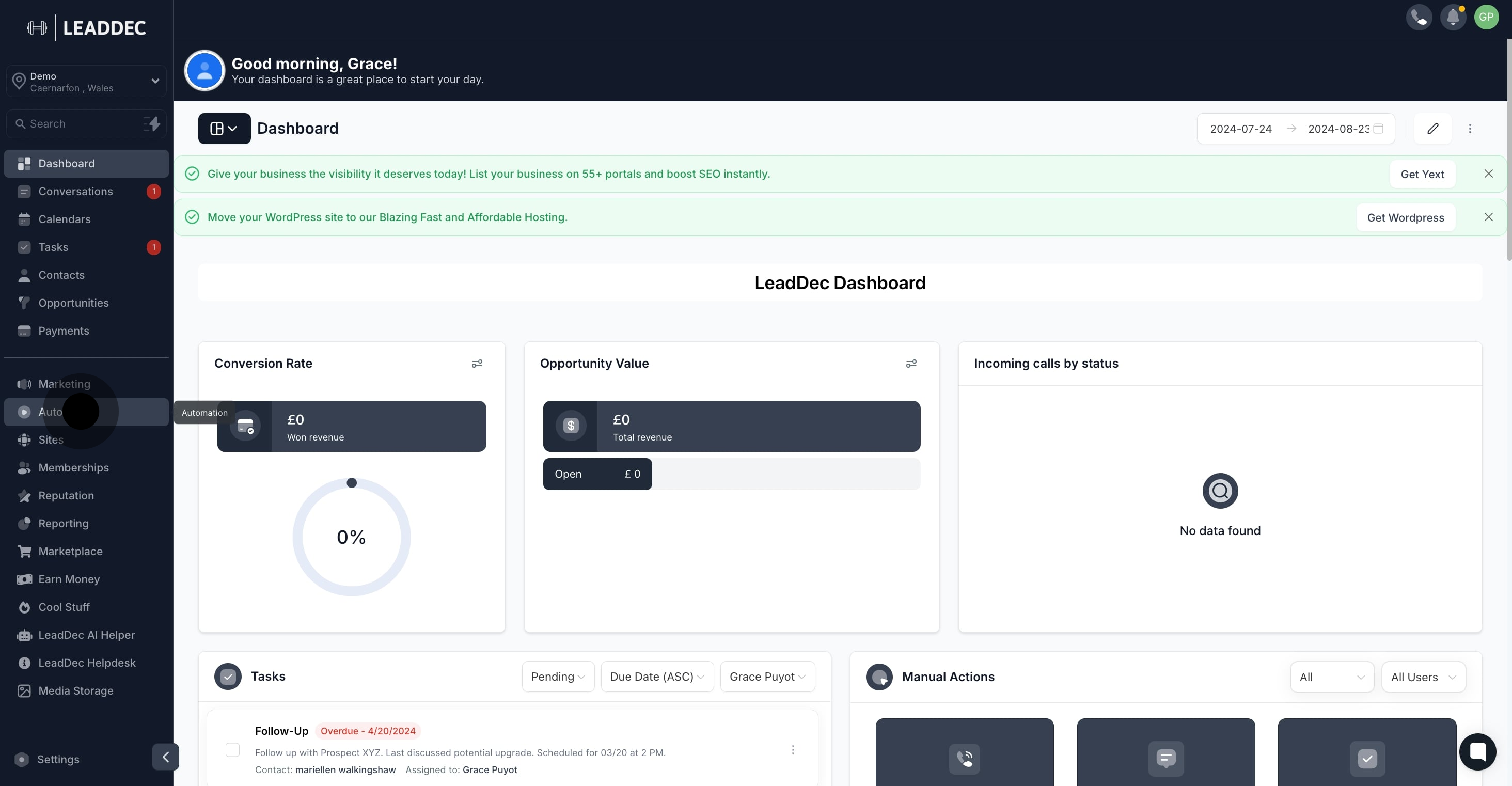Open the phone dialer icon

click(1419, 17)
